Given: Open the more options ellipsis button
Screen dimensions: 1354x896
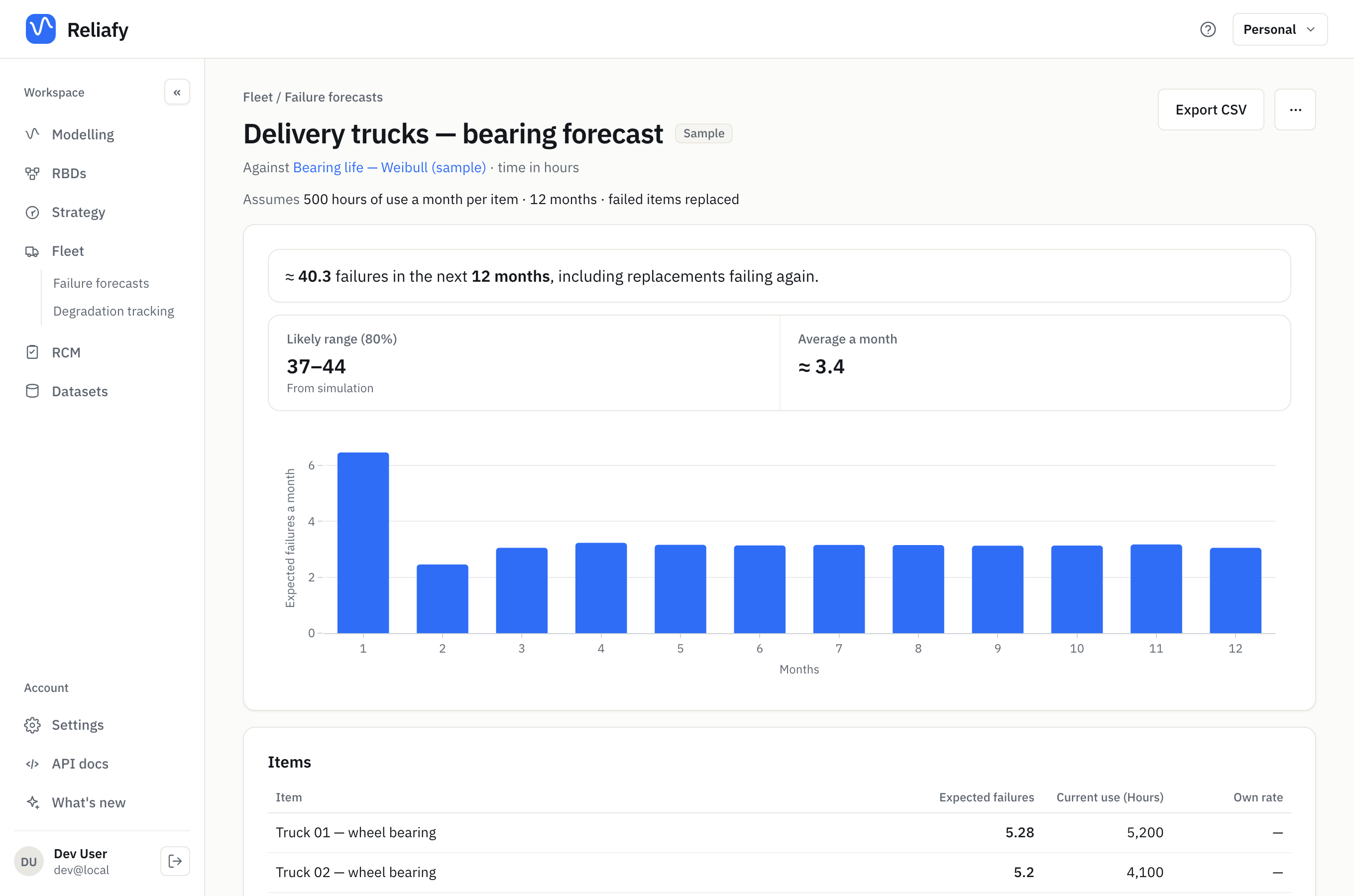Looking at the screenshot, I should (1295, 110).
